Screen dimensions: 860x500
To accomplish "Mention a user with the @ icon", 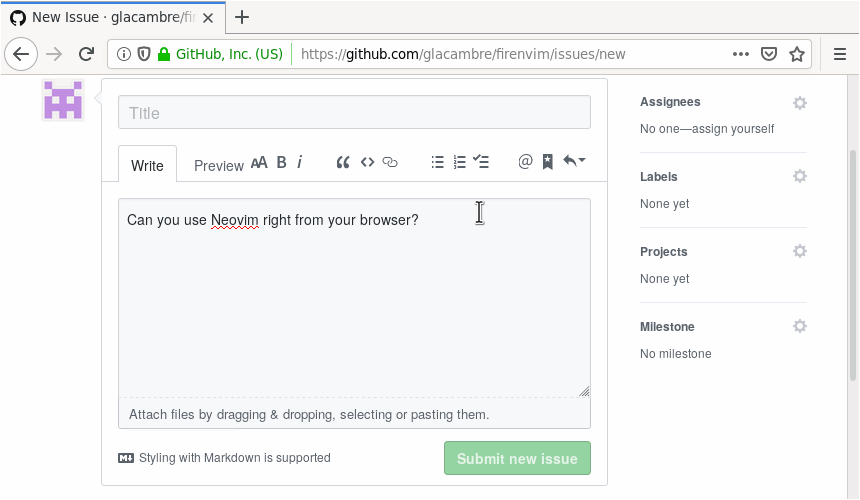I will point(525,161).
